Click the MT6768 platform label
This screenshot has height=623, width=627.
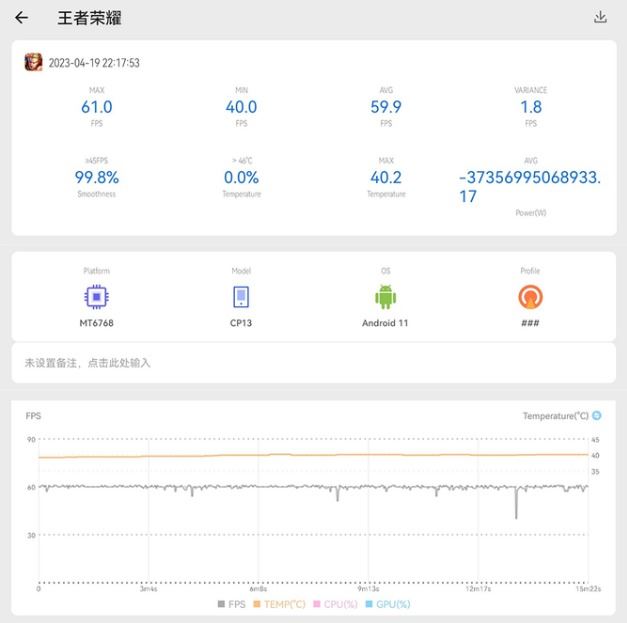96,323
